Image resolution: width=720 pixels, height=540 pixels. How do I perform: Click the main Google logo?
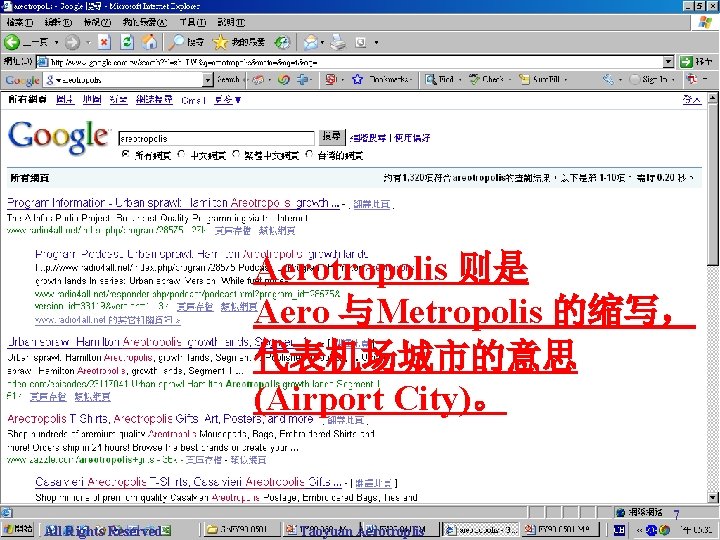[x=59, y=137]
